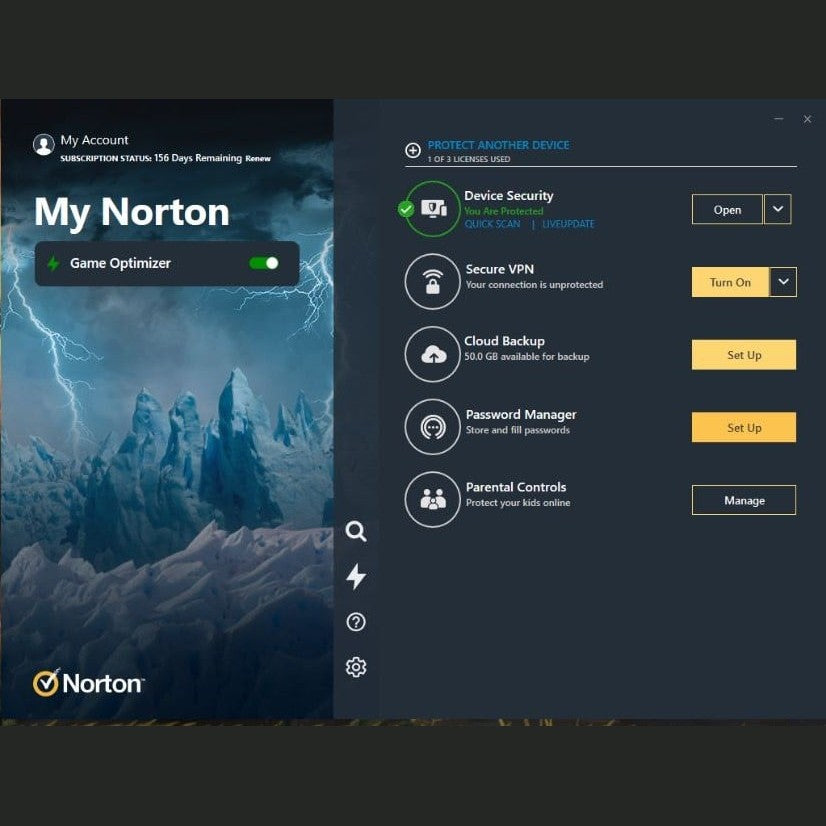This screenshot has width=826, height=826.
Task: Expand the dropdown next to Open button
Action: (778, 209)
